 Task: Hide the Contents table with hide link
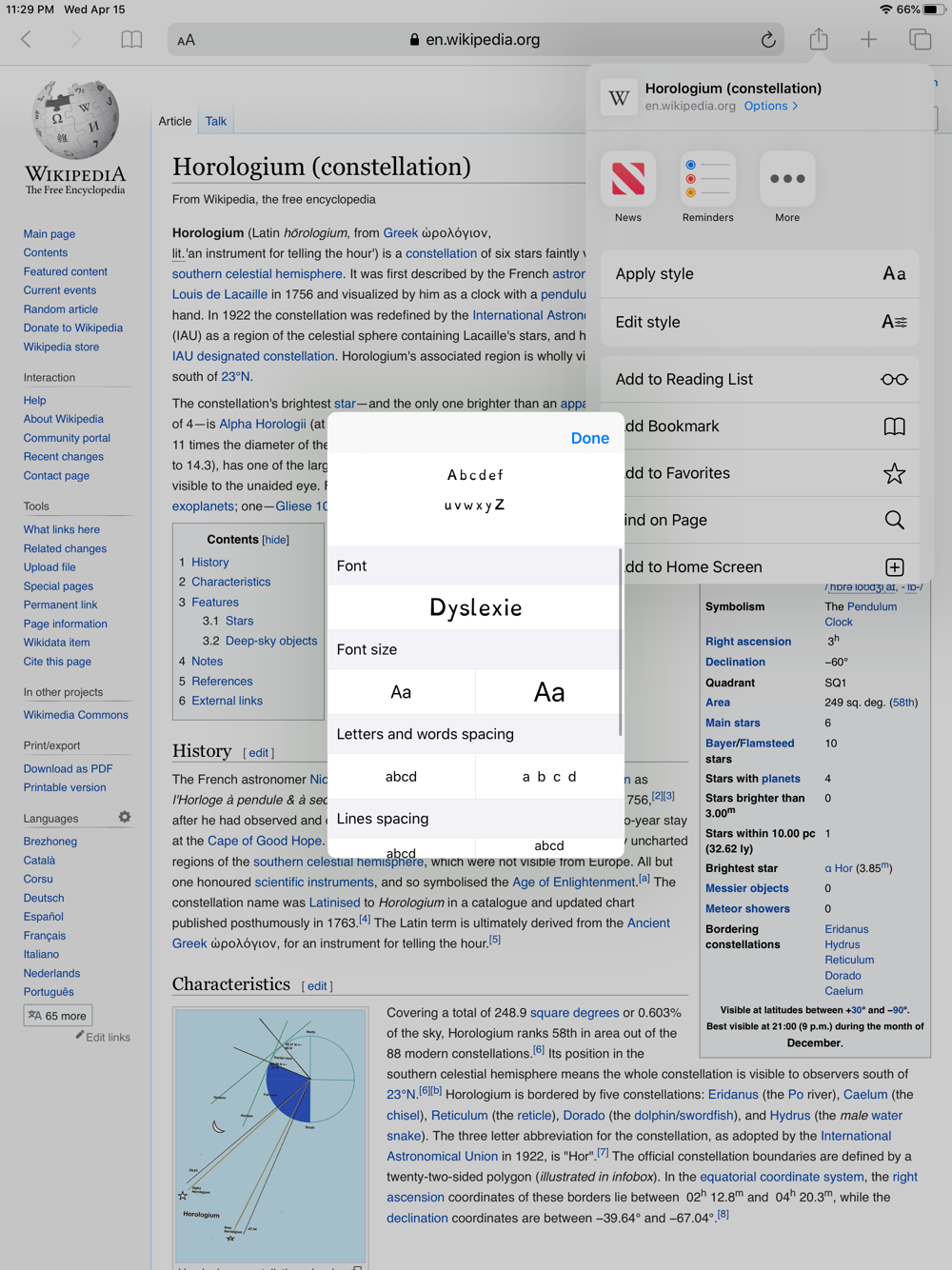click(x=276, y=540)
